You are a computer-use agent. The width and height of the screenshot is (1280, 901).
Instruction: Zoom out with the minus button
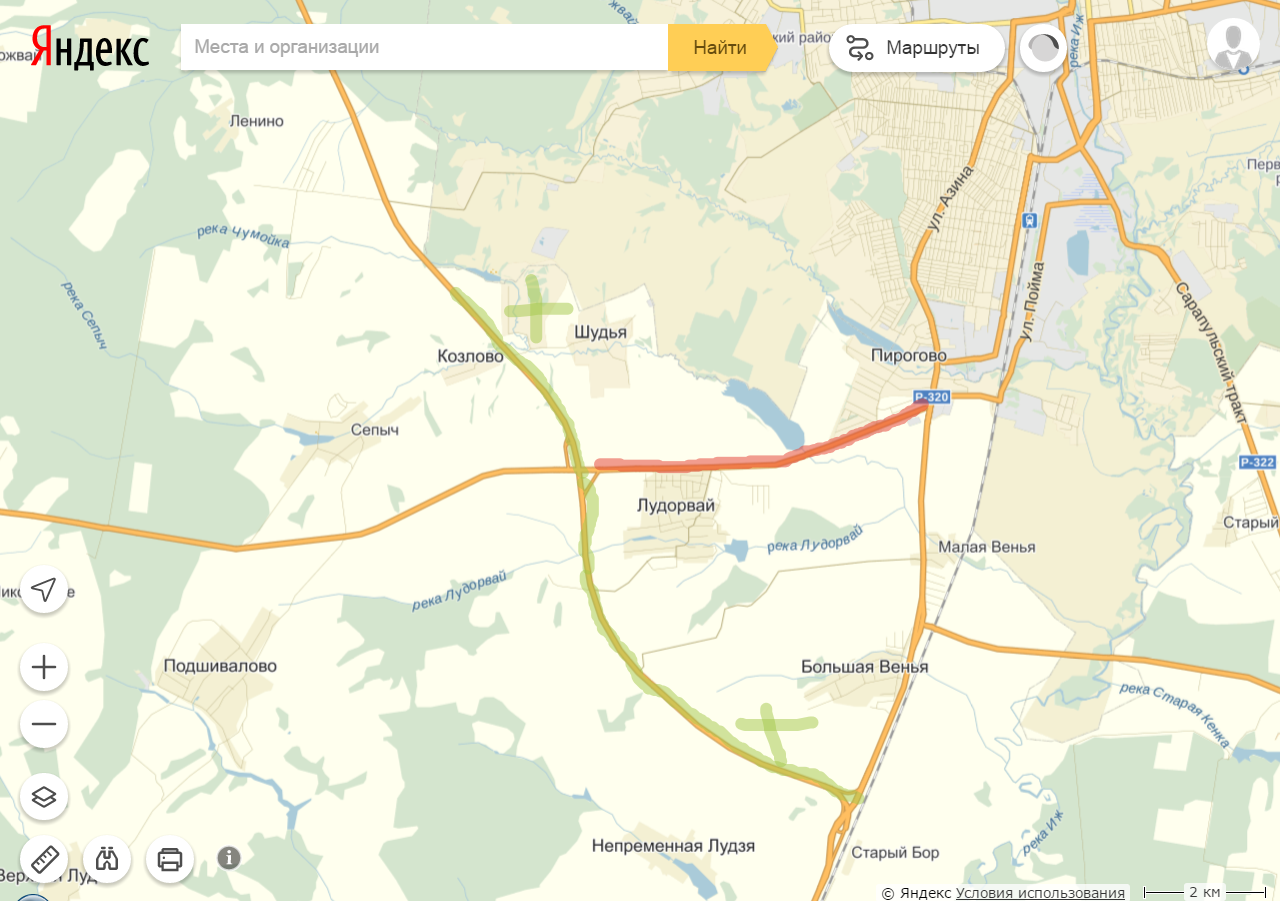pos(44,724)
